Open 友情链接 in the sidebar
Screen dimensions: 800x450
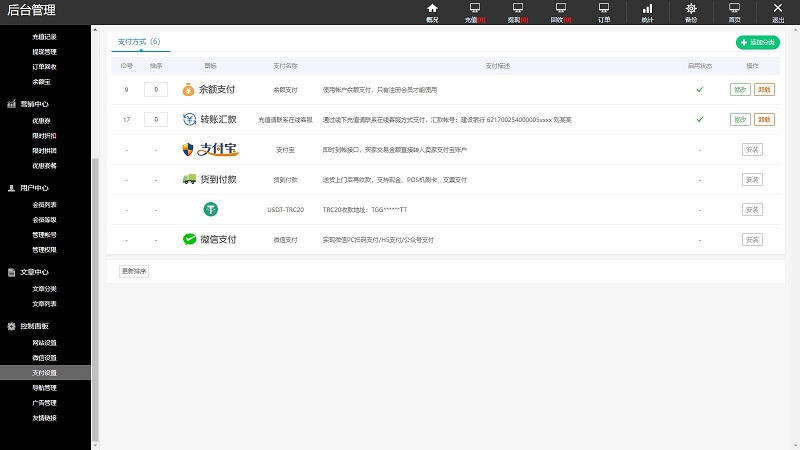(44, 417)
